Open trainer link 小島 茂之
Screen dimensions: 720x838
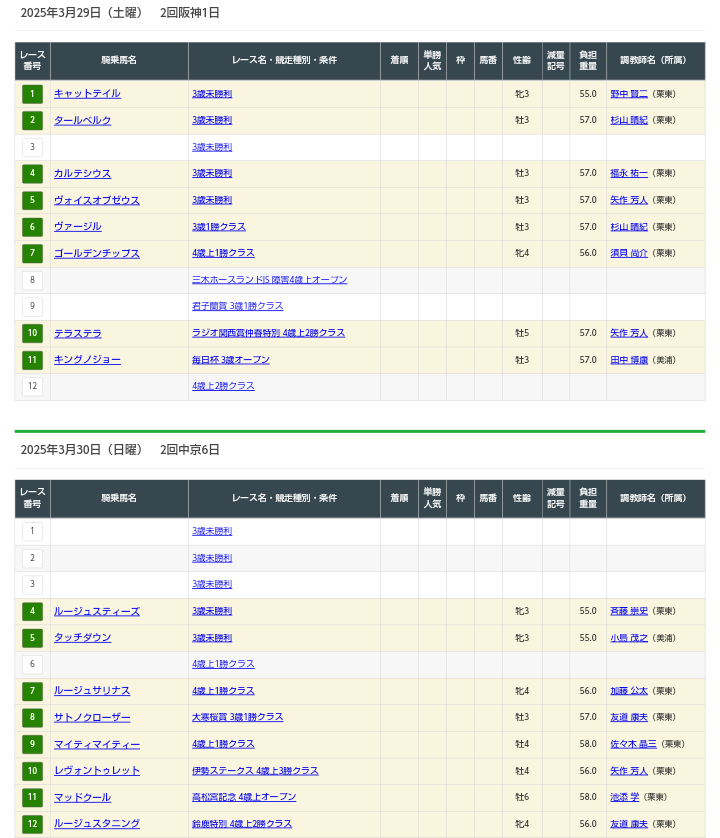pos(629,638)
